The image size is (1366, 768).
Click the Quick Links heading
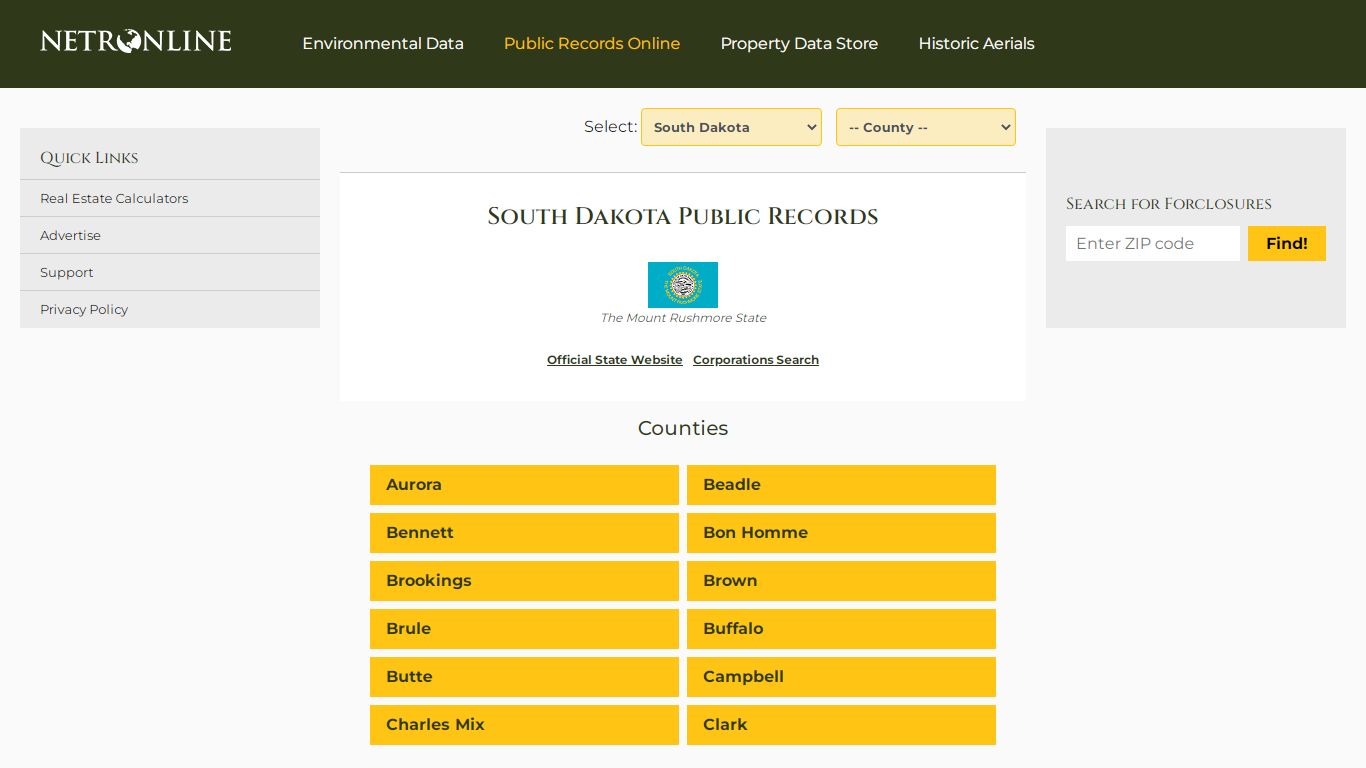(x=89, y=158)
